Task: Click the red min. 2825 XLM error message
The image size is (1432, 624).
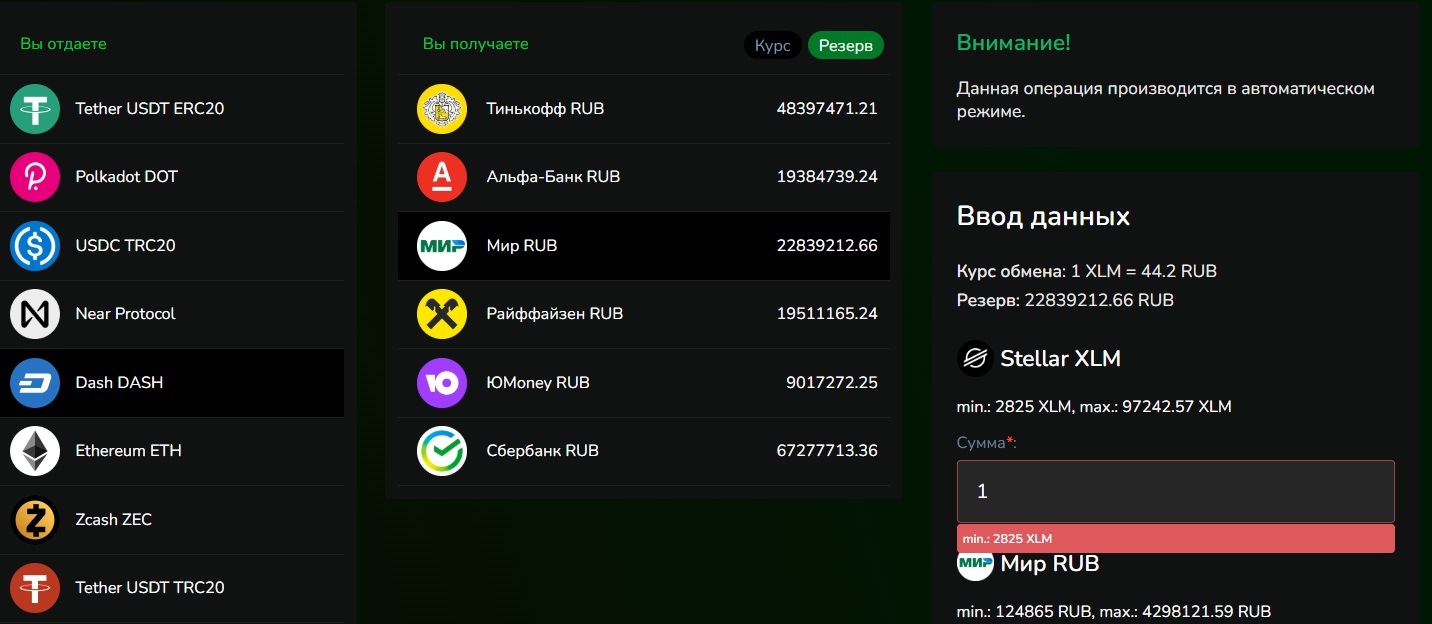Action: [x=1176, y=538]
